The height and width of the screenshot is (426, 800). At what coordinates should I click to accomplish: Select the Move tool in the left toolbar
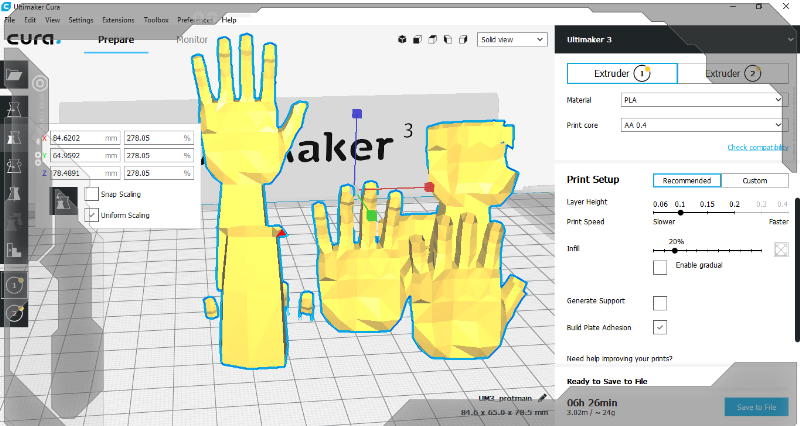[14, 109]
